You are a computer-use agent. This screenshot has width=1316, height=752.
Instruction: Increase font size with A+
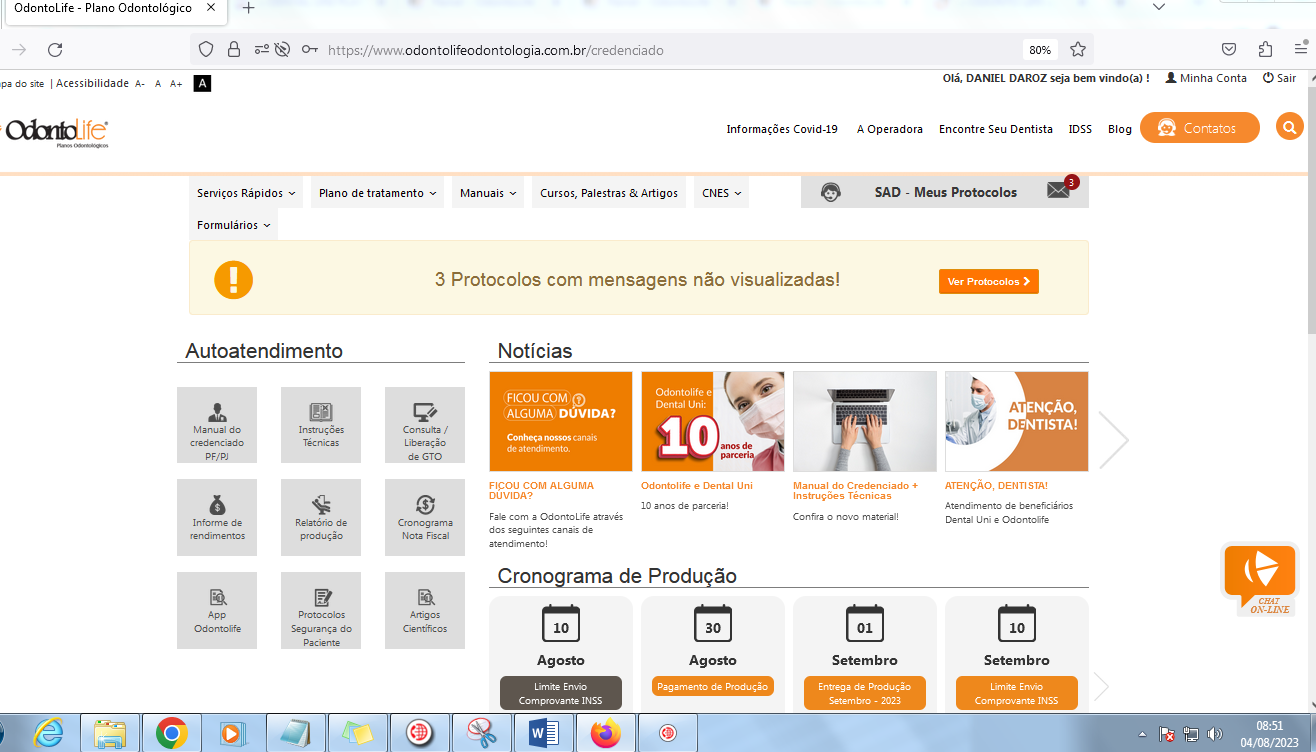[x=176, y=84]
